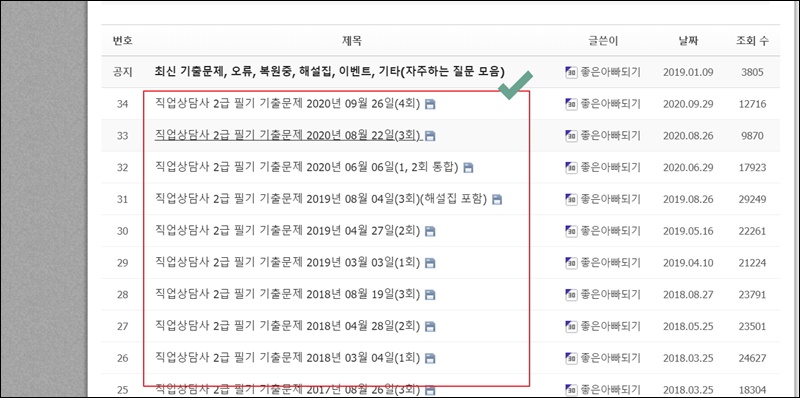800x398 pixels.
Task: Click the view count 12716
Action: click(x=752, y=104)
